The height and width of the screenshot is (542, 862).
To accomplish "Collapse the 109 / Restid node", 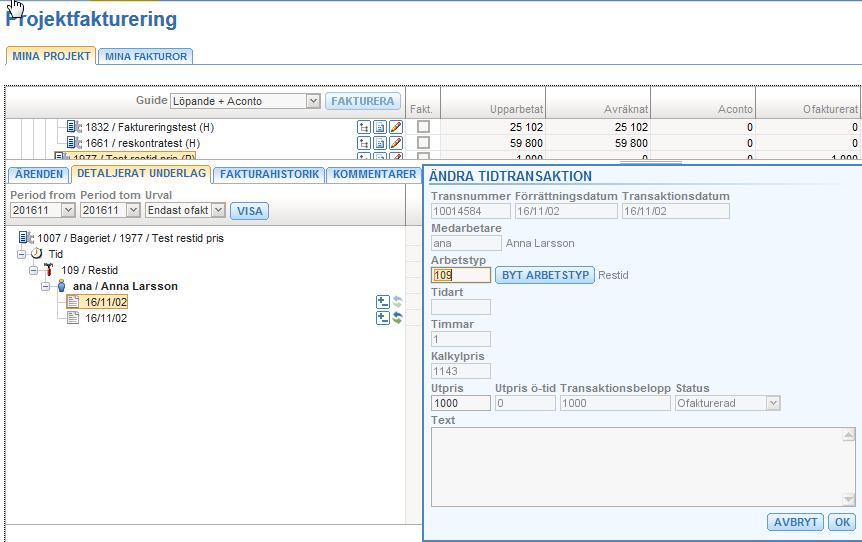I will 34,270.
